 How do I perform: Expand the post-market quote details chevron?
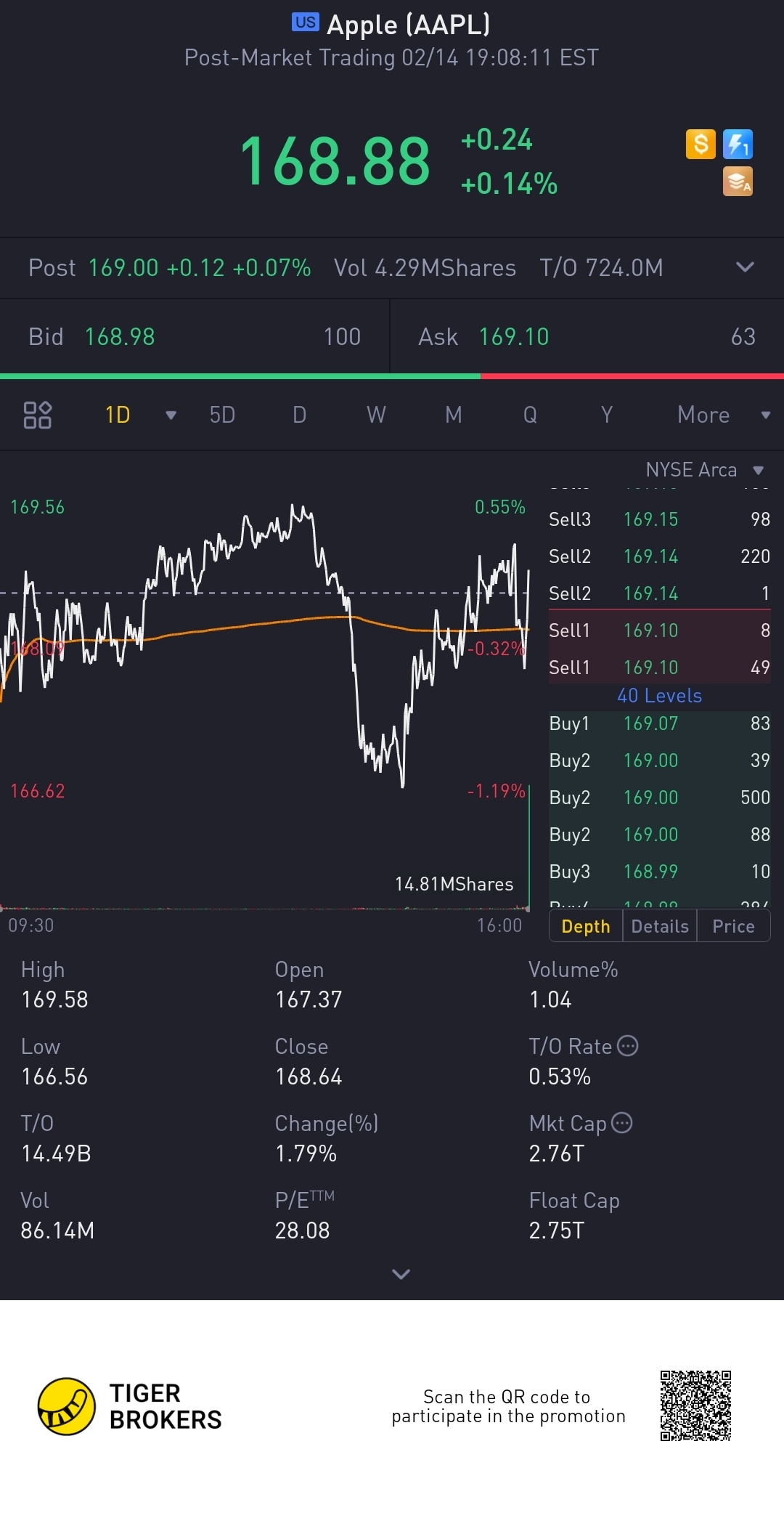click(x=745, y=267)
